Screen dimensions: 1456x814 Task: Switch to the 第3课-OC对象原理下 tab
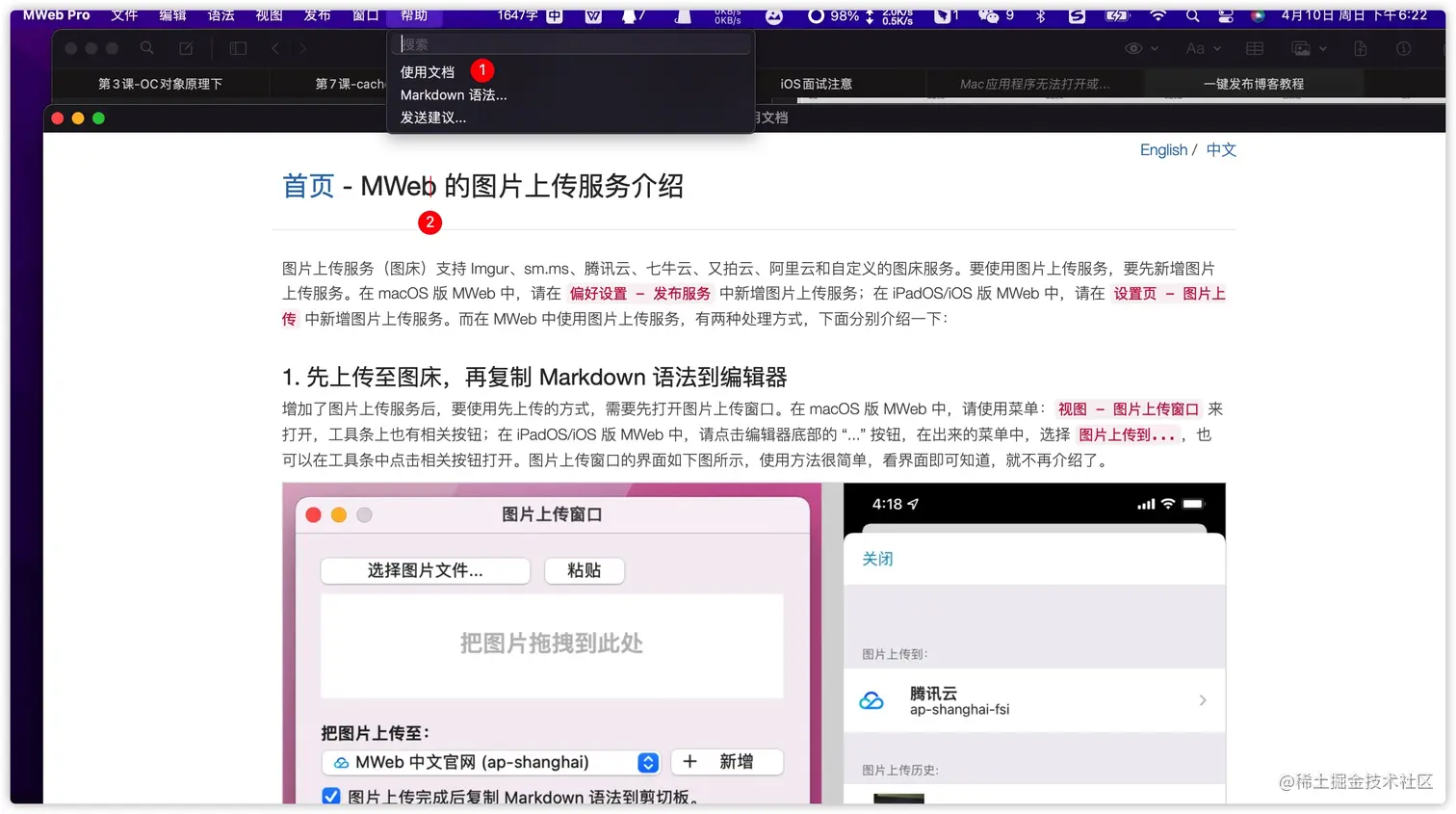[160, 84]
